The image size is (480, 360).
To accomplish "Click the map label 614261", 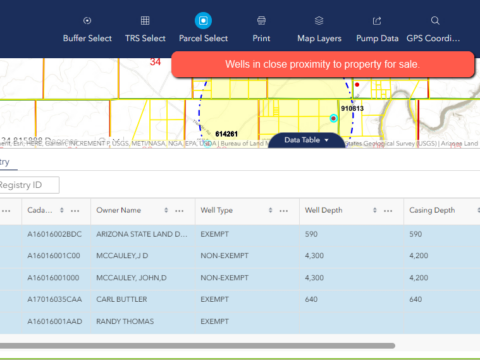I will 226,134.
